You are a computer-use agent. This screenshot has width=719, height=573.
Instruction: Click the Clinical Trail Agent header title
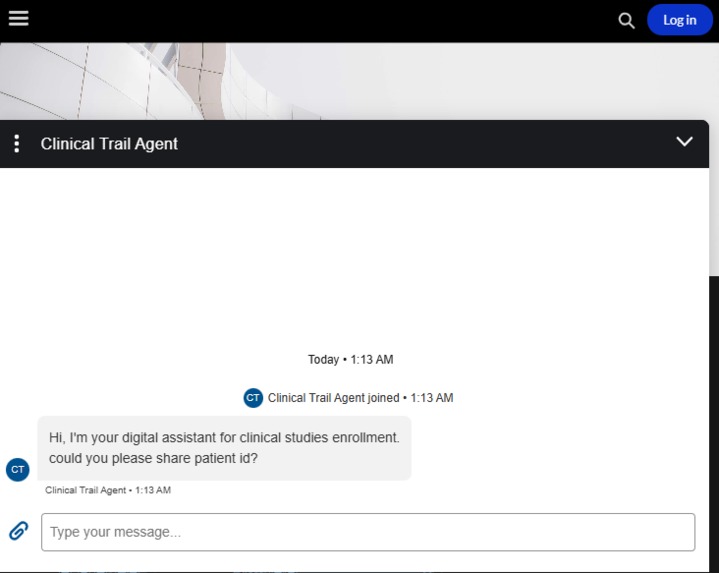(x=109, y=144)
